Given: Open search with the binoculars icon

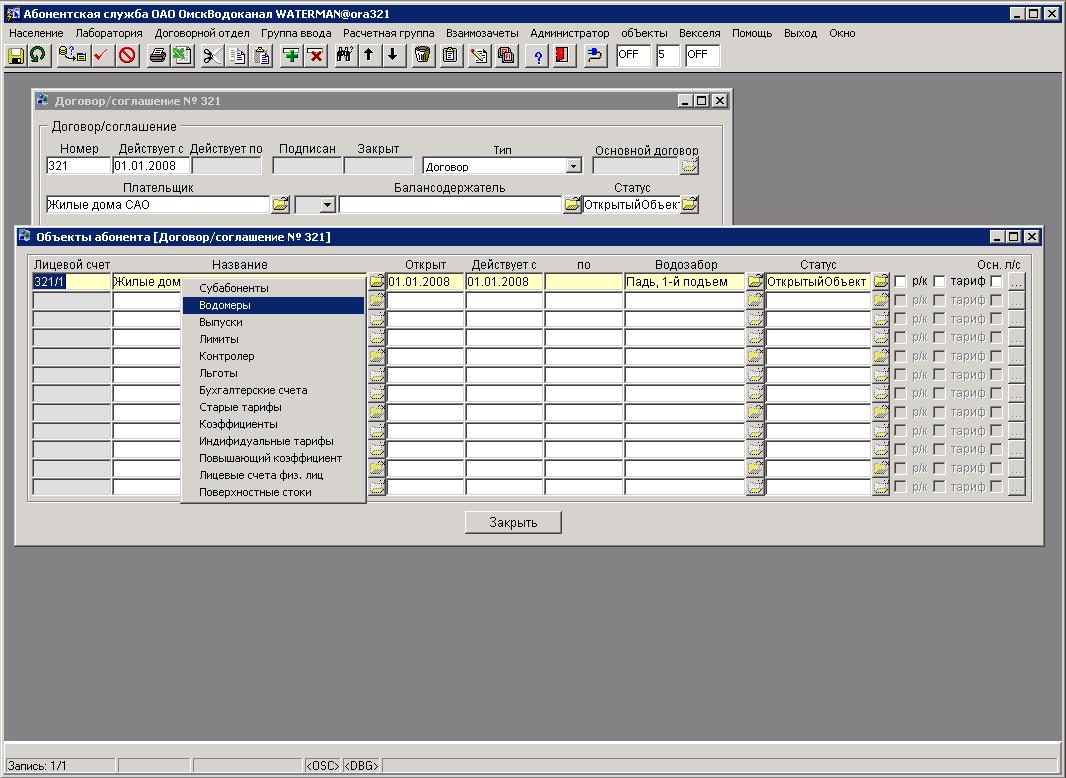Looking at the screenshot, I should (344, 56).
